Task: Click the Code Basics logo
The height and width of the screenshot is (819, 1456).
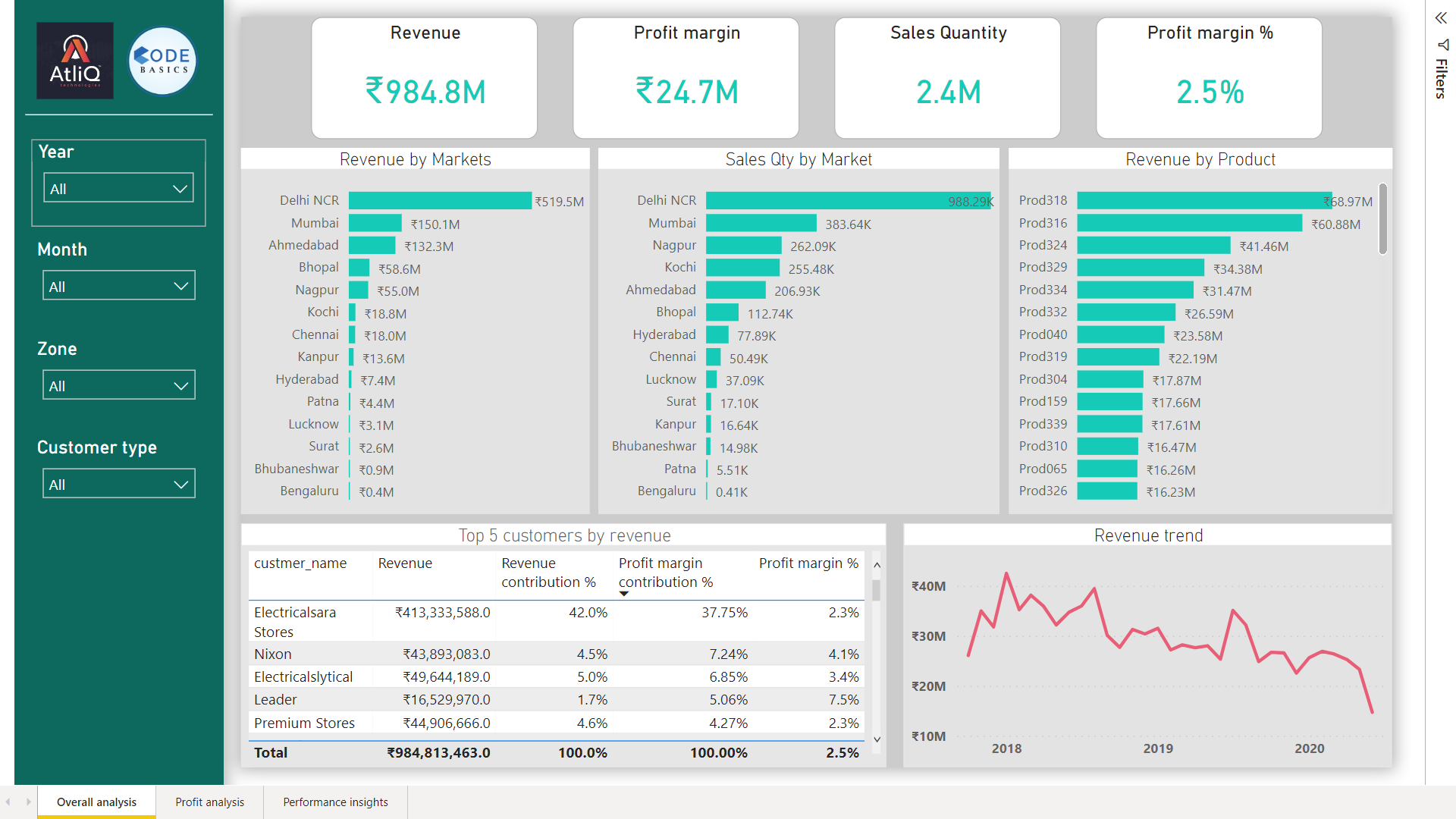Action: [x=162, y=60]
